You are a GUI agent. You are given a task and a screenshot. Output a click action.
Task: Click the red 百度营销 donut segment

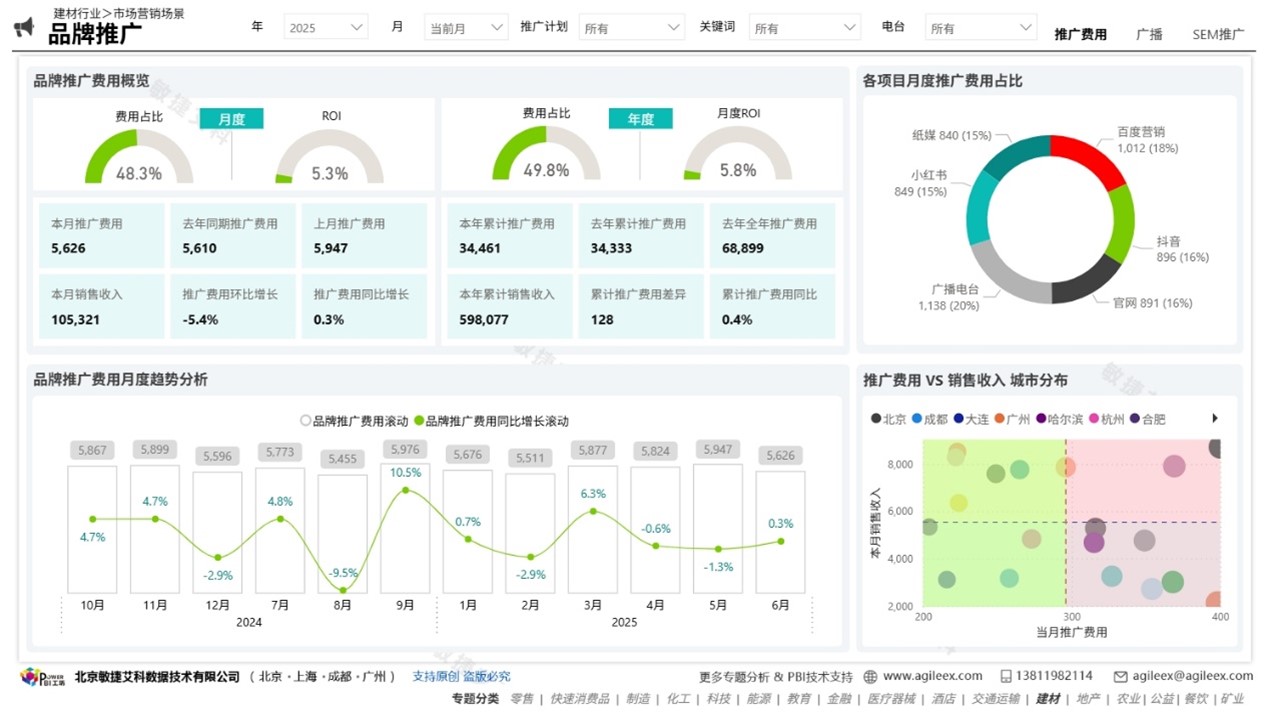(1088, 158)
